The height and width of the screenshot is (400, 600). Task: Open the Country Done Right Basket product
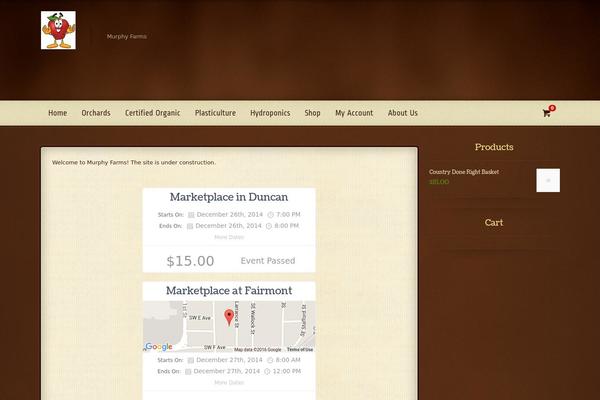click(x=464, y=172)
